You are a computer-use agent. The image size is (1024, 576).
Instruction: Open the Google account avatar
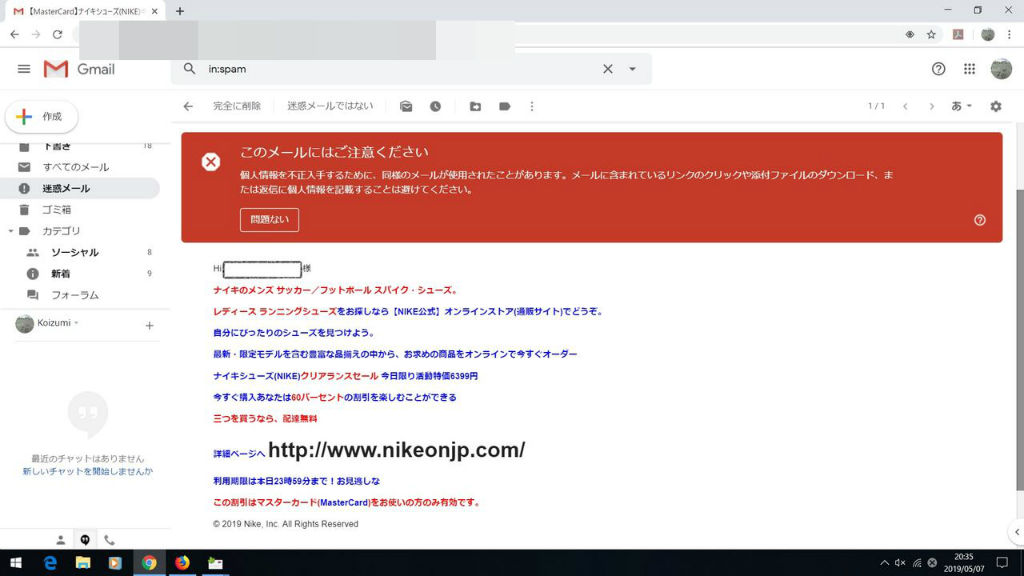tap(1000, 69)
